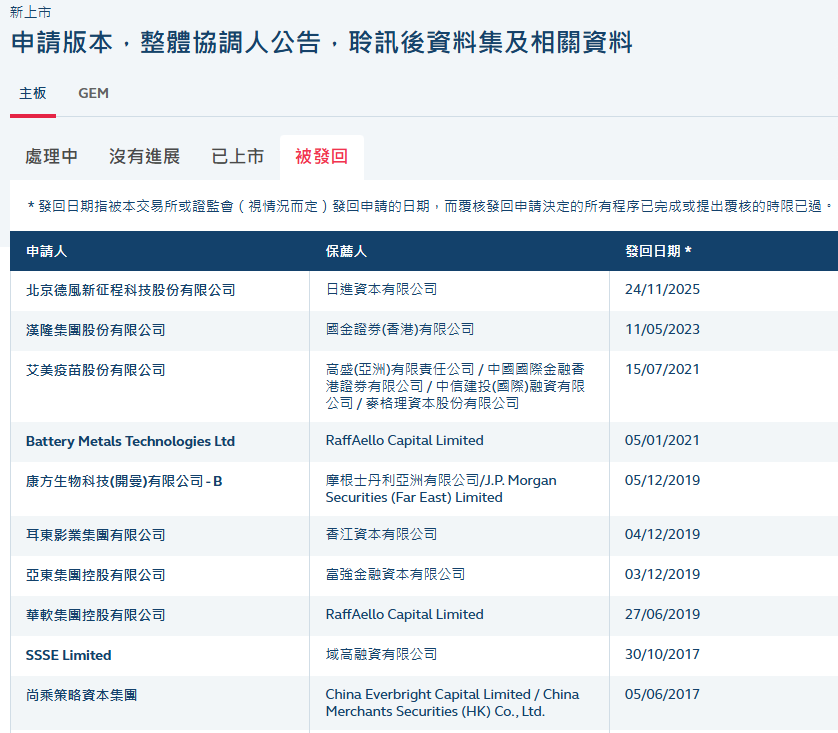Click sponsor 日進資本有限公司
The height and width of the screenshot is (733, 838).
(x=382, y=289)
